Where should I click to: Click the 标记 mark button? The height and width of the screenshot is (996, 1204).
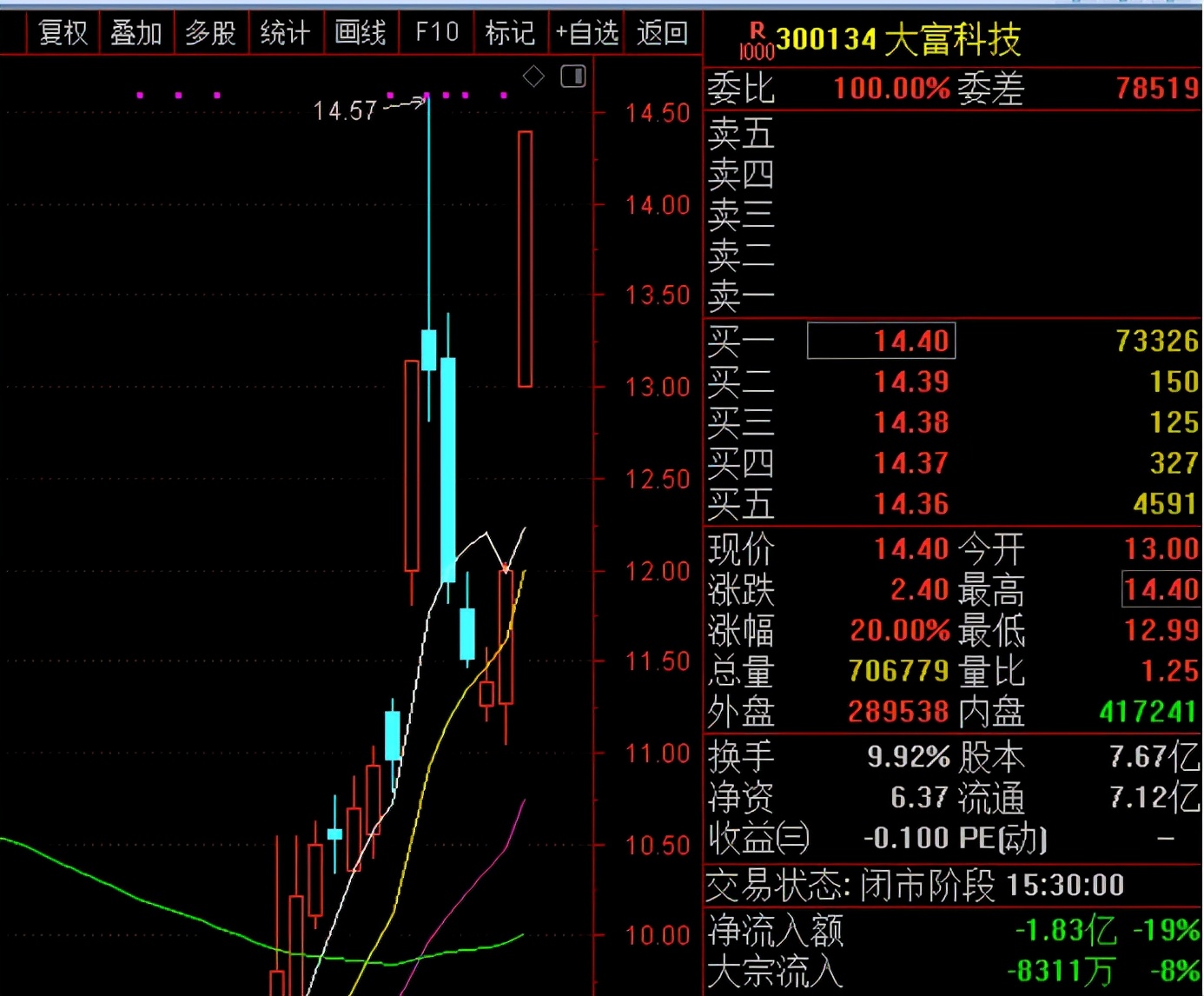click(510, 33)
